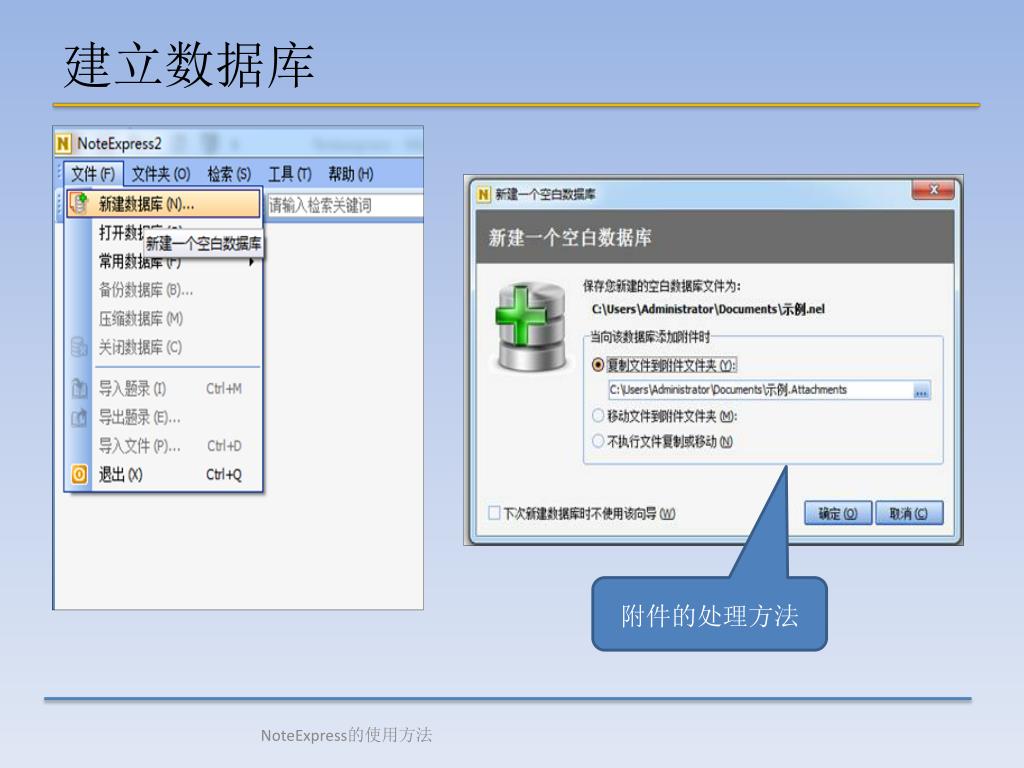Click the 确定 (O) button

(838, 513)
